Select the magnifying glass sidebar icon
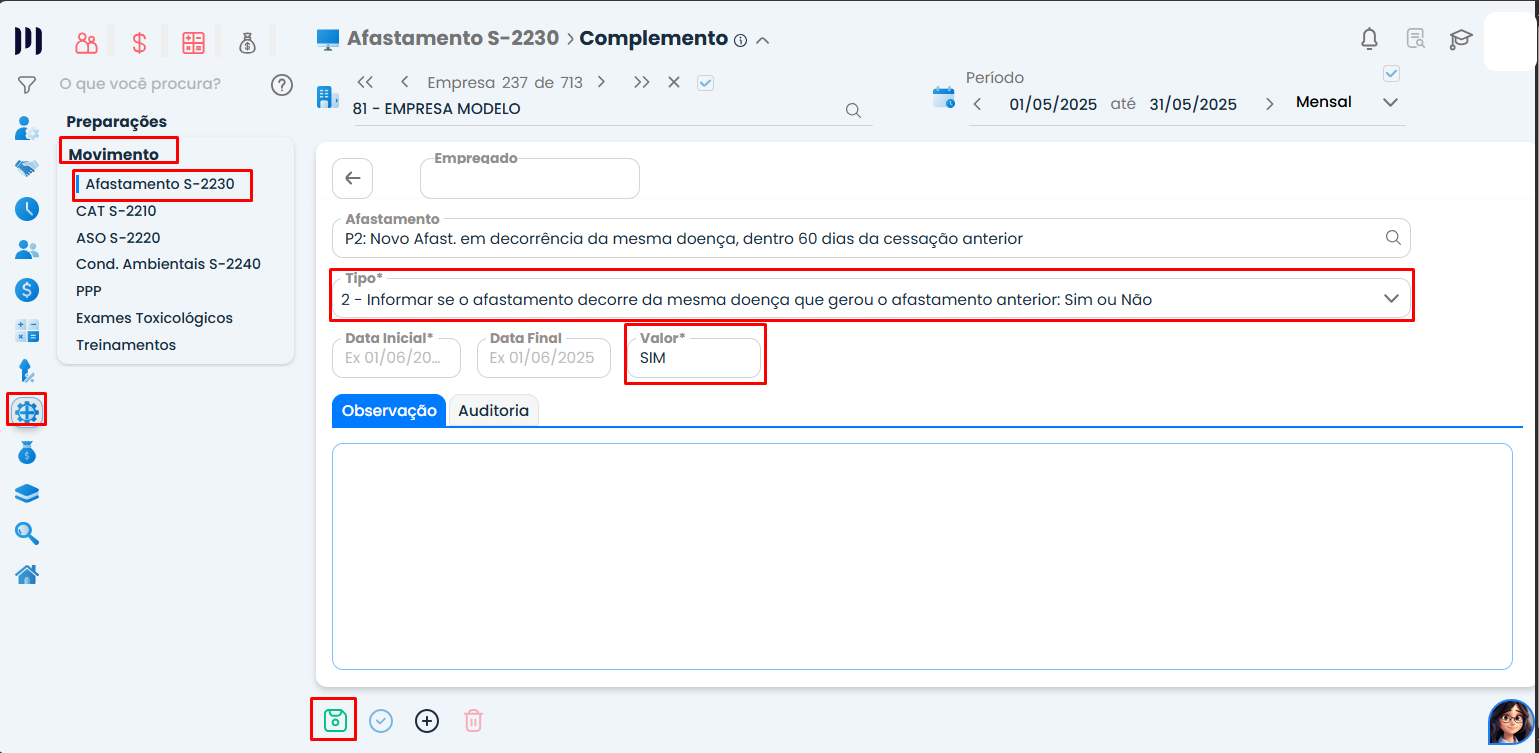 pos(27,533)
